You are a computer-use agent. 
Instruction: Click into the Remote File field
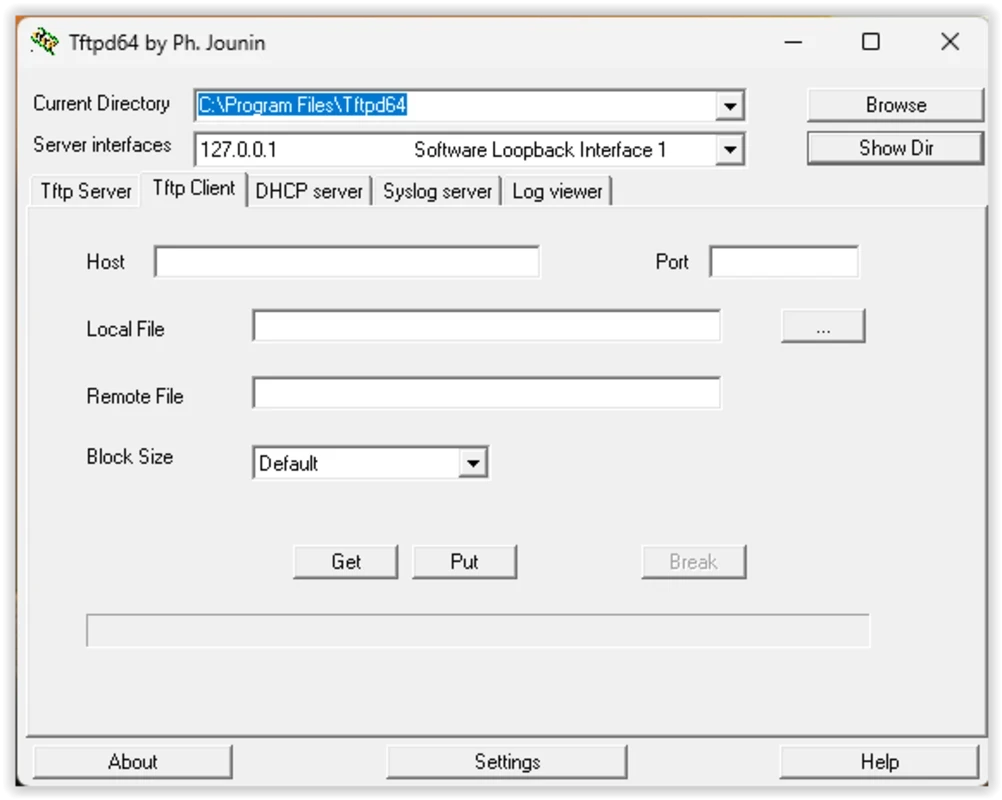click(x=487, y=393)
